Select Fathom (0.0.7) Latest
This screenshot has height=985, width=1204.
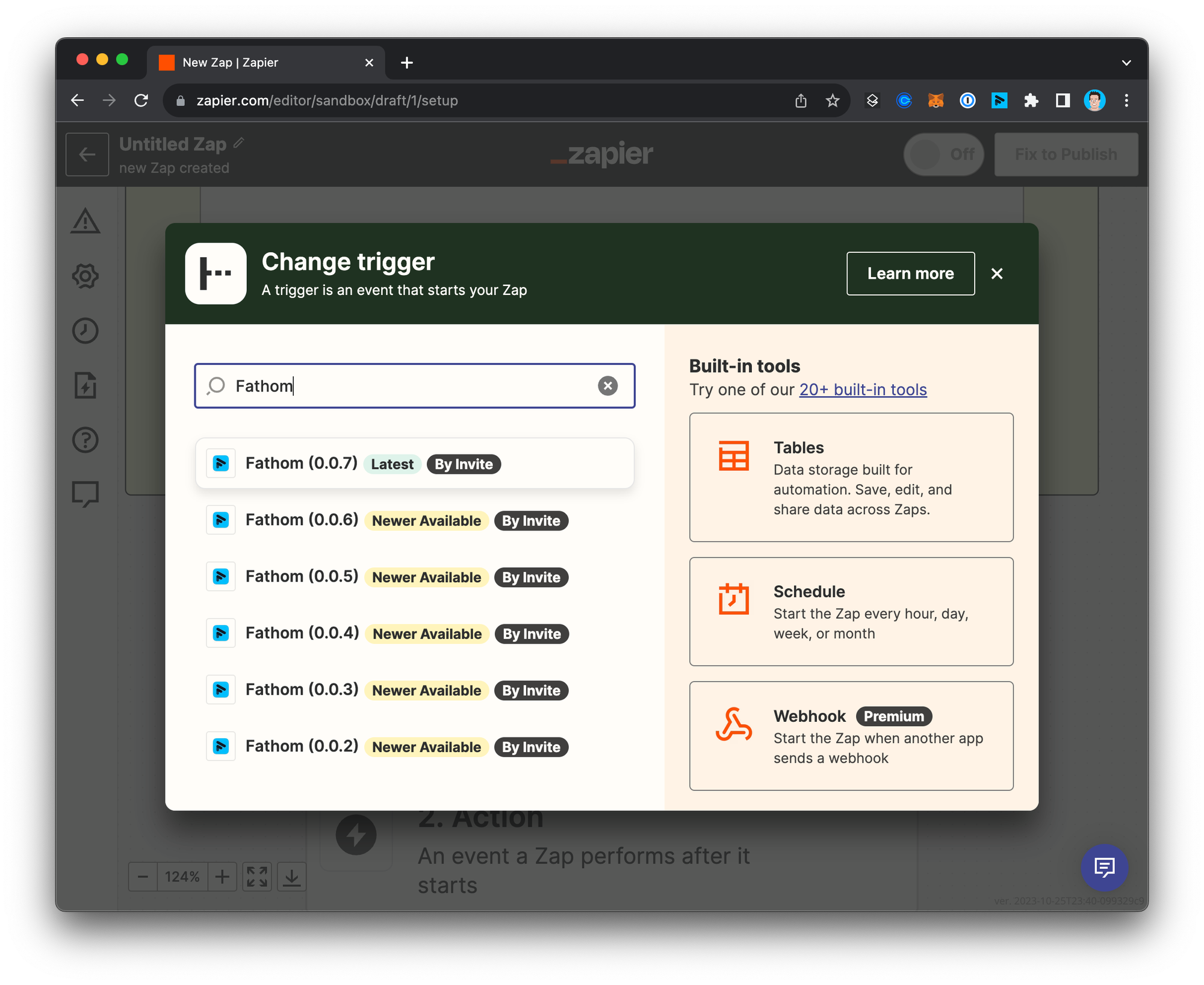pos(414,464)
